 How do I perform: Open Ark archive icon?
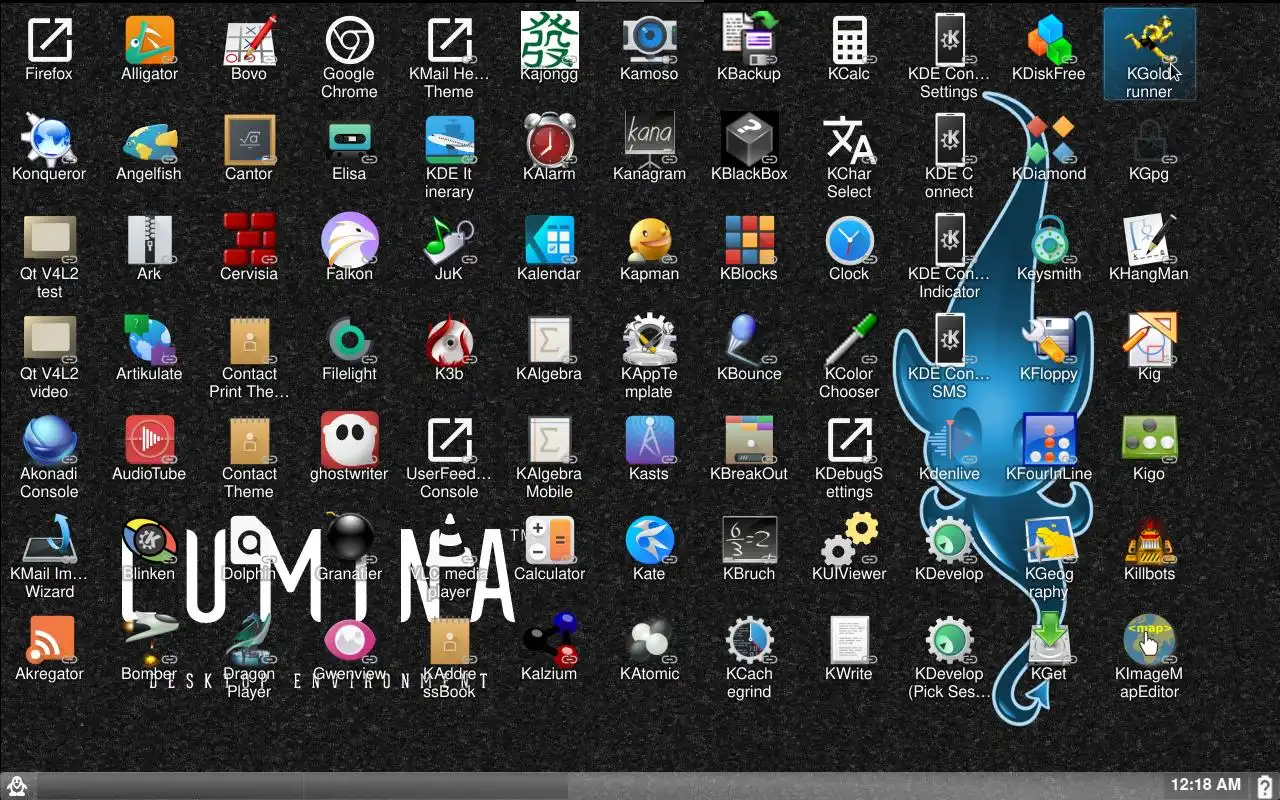click(x=149, y=240)
